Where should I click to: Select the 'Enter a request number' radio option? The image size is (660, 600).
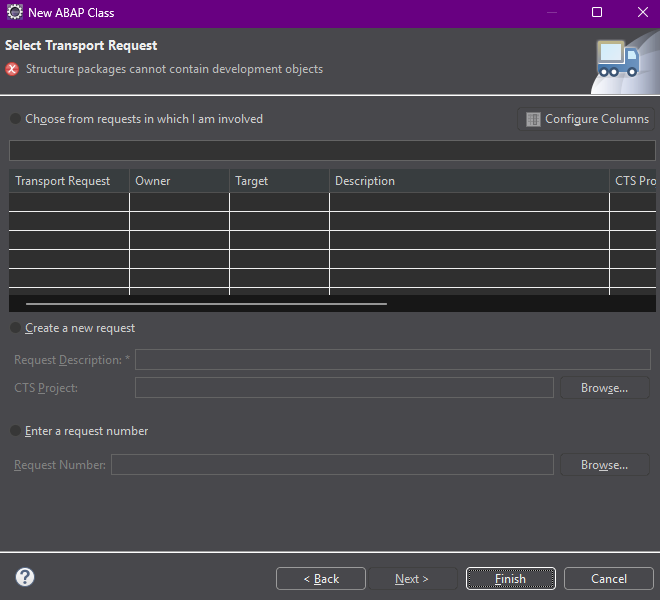tap(79, 431)
